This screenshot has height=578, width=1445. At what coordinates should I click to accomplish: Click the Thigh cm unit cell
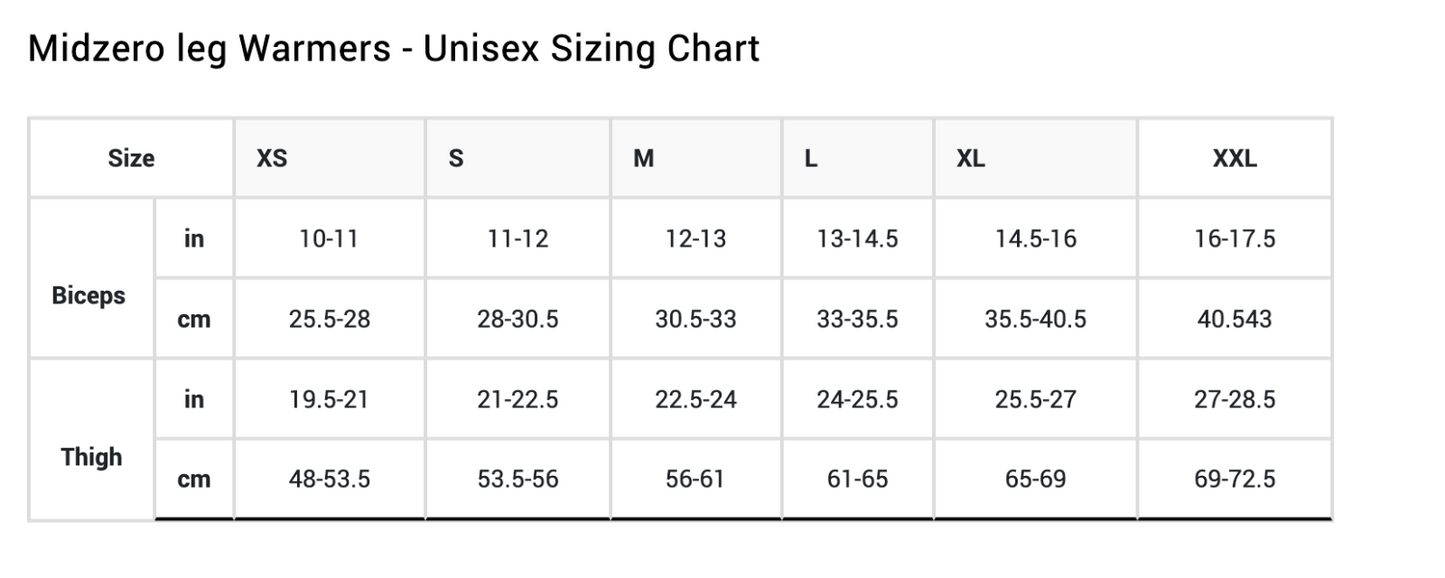[194, 479]
